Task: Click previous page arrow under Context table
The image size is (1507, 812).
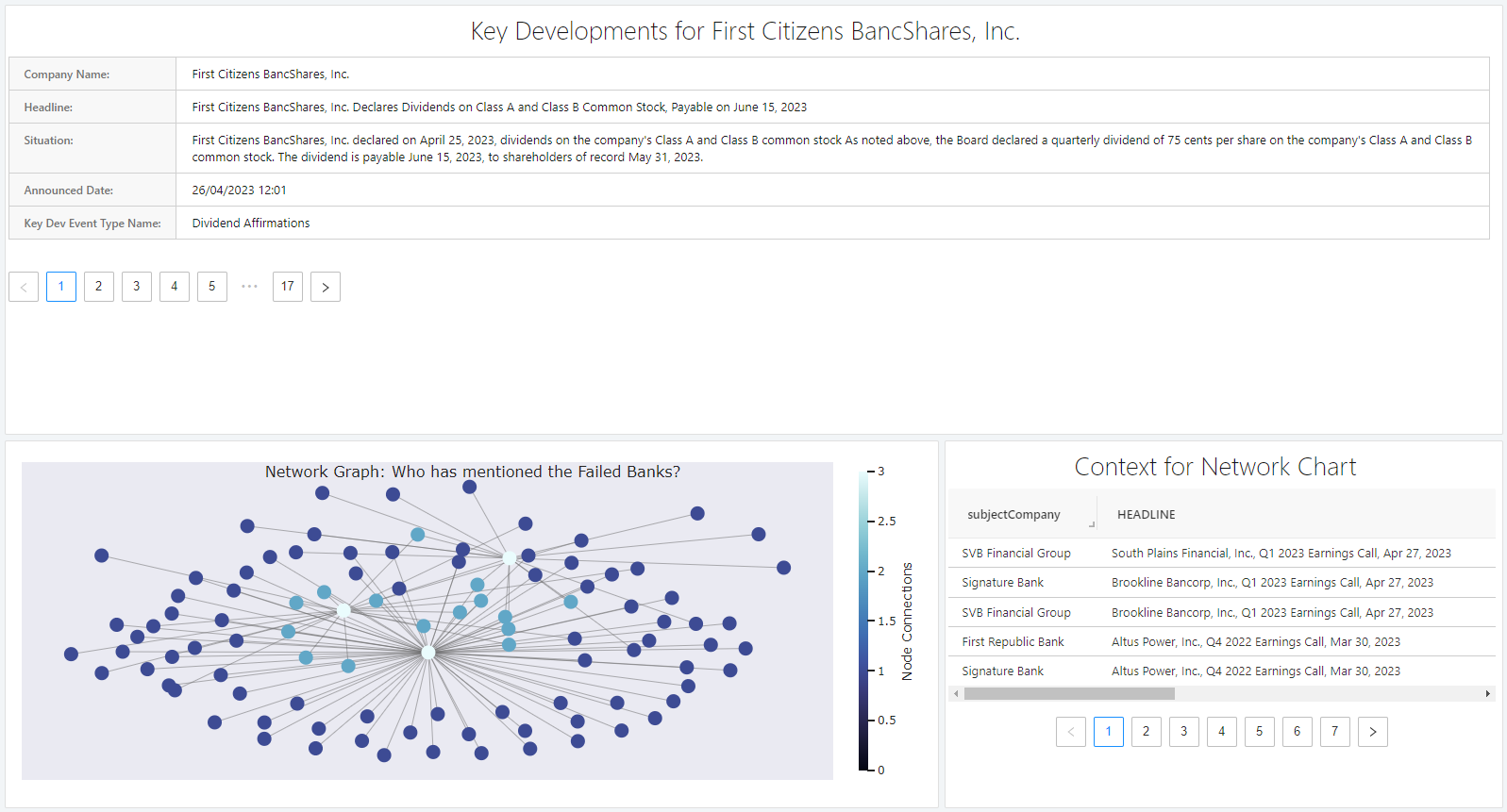Action: pyautogui.click(x=1071, y=732)
